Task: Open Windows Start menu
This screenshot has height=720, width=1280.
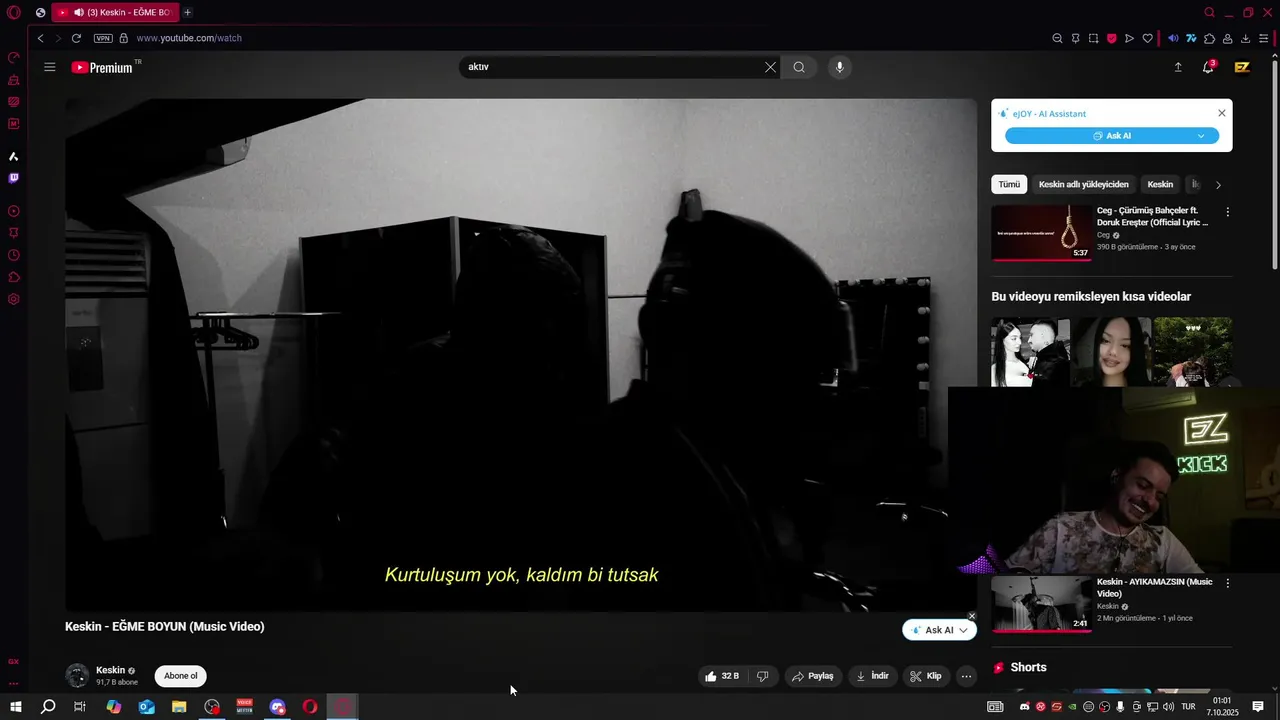Action: (x=15, y=707)
